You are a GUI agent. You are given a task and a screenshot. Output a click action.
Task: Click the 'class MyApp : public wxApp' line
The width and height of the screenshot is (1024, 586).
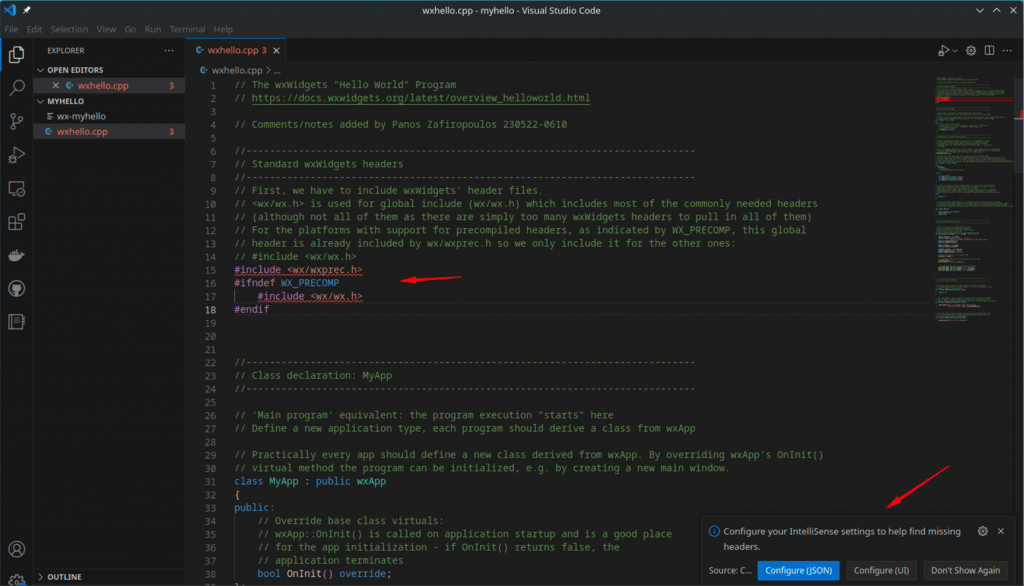(310, 481)
